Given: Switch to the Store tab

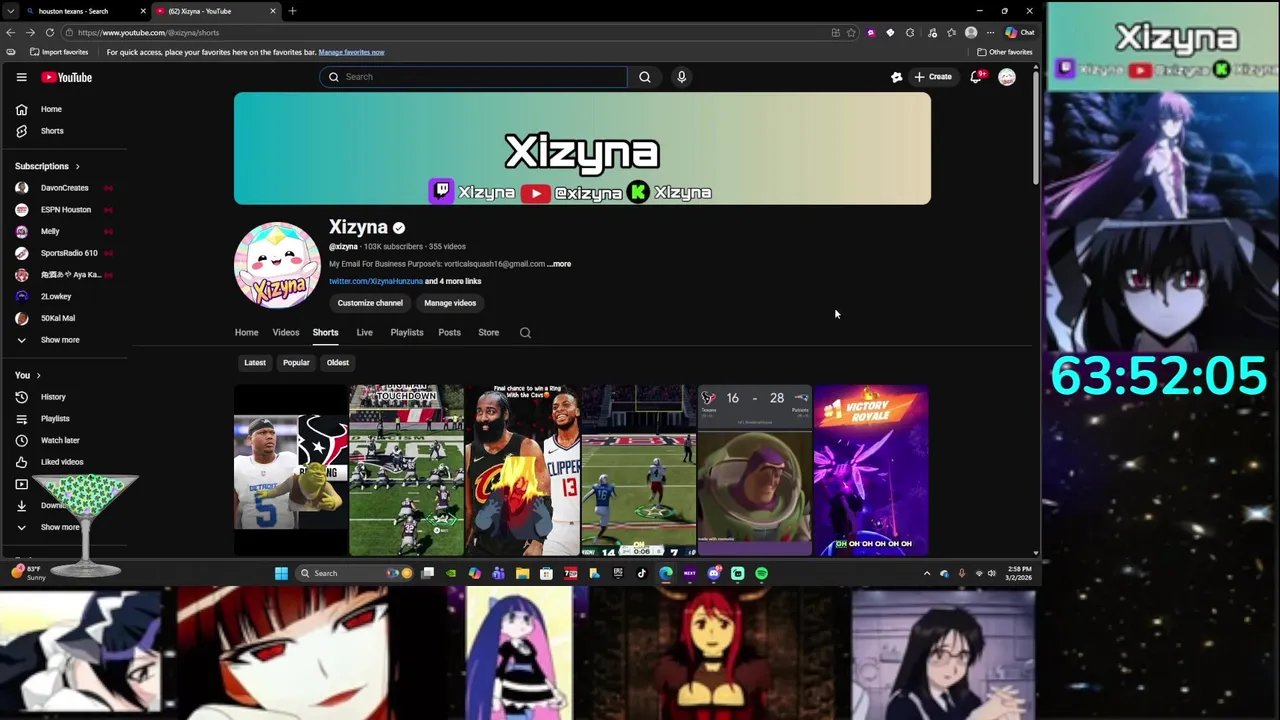Looking at the screenshot, I should (488, 332).
